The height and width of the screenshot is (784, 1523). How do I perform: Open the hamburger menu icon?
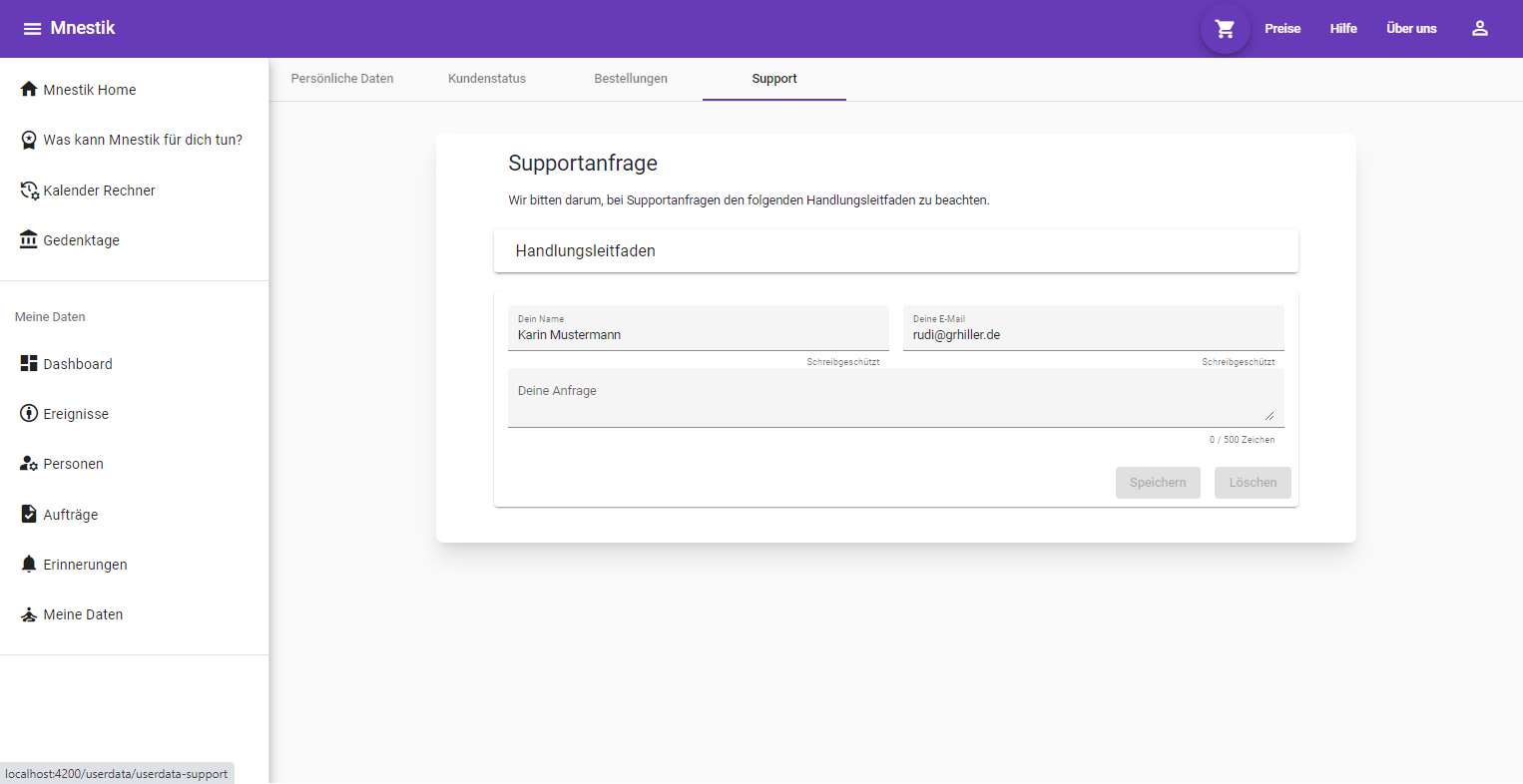tap(32, 29)
